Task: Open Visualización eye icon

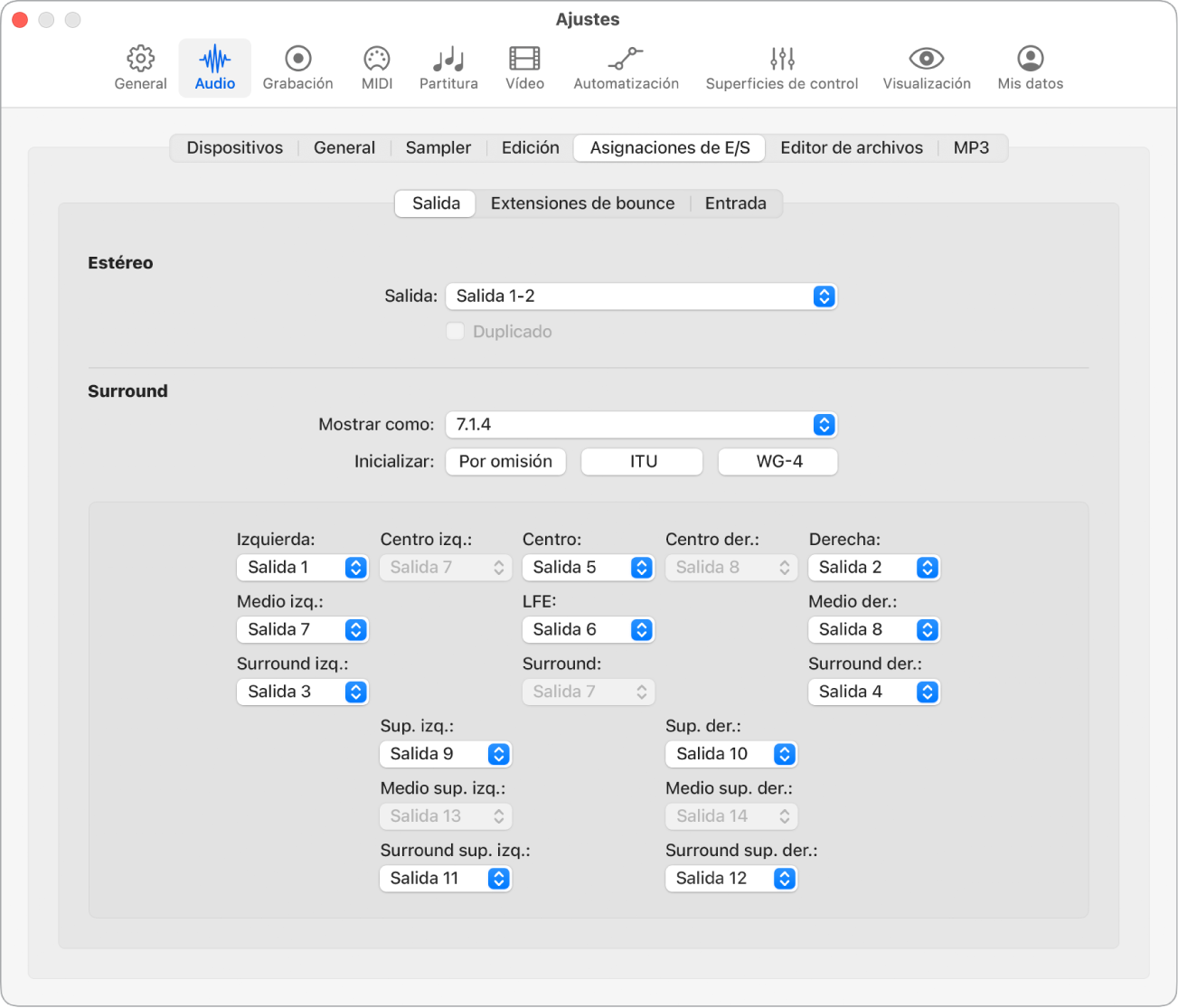Action: (927, 60)
